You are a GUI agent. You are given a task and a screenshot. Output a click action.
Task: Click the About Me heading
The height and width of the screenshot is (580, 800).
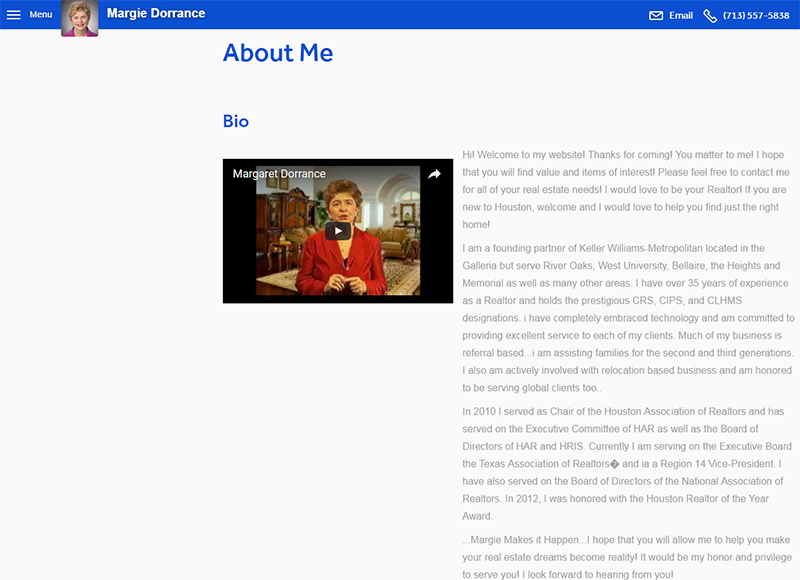click(278, 53)
